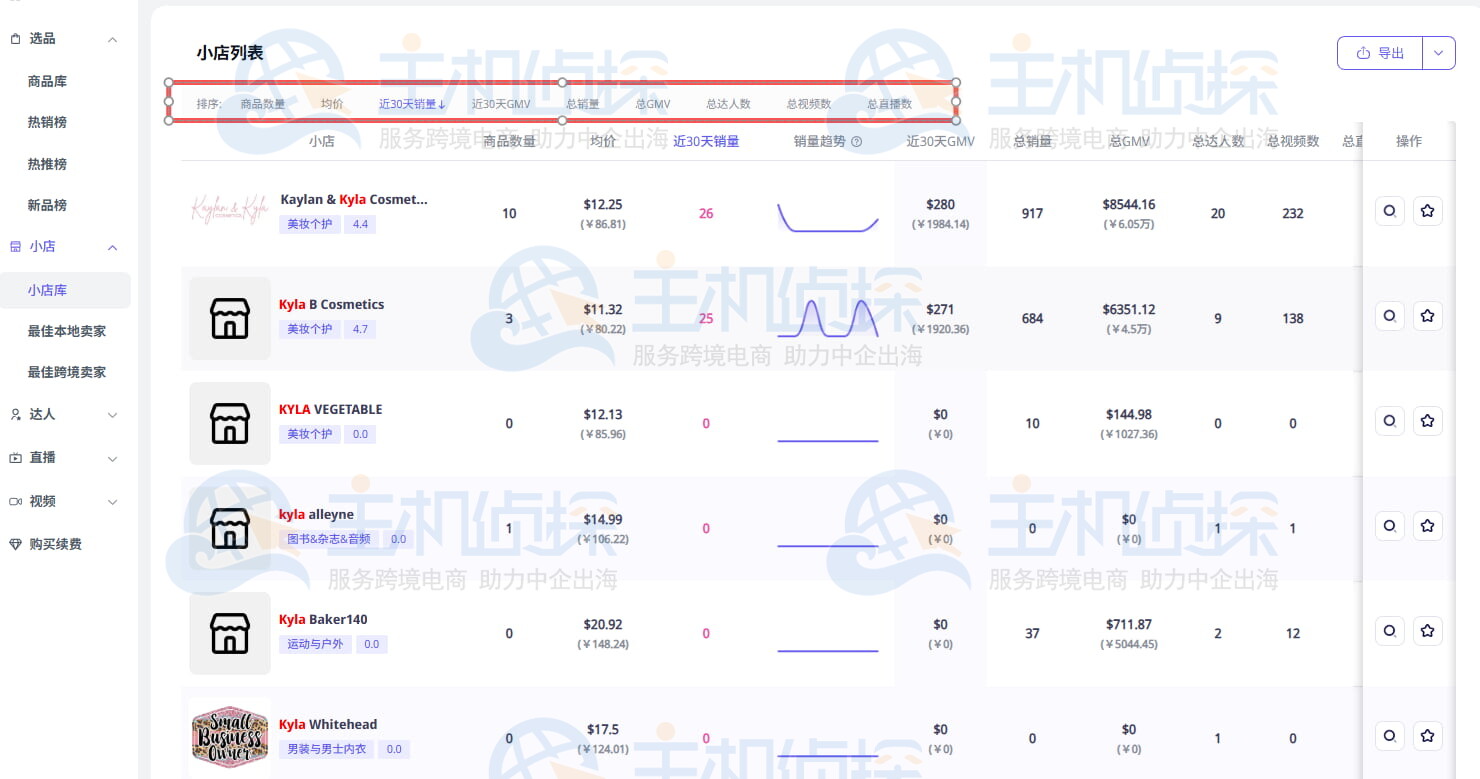
Task: Open the detail icon for Kyla Baker140
Action: click(1389, 631)
